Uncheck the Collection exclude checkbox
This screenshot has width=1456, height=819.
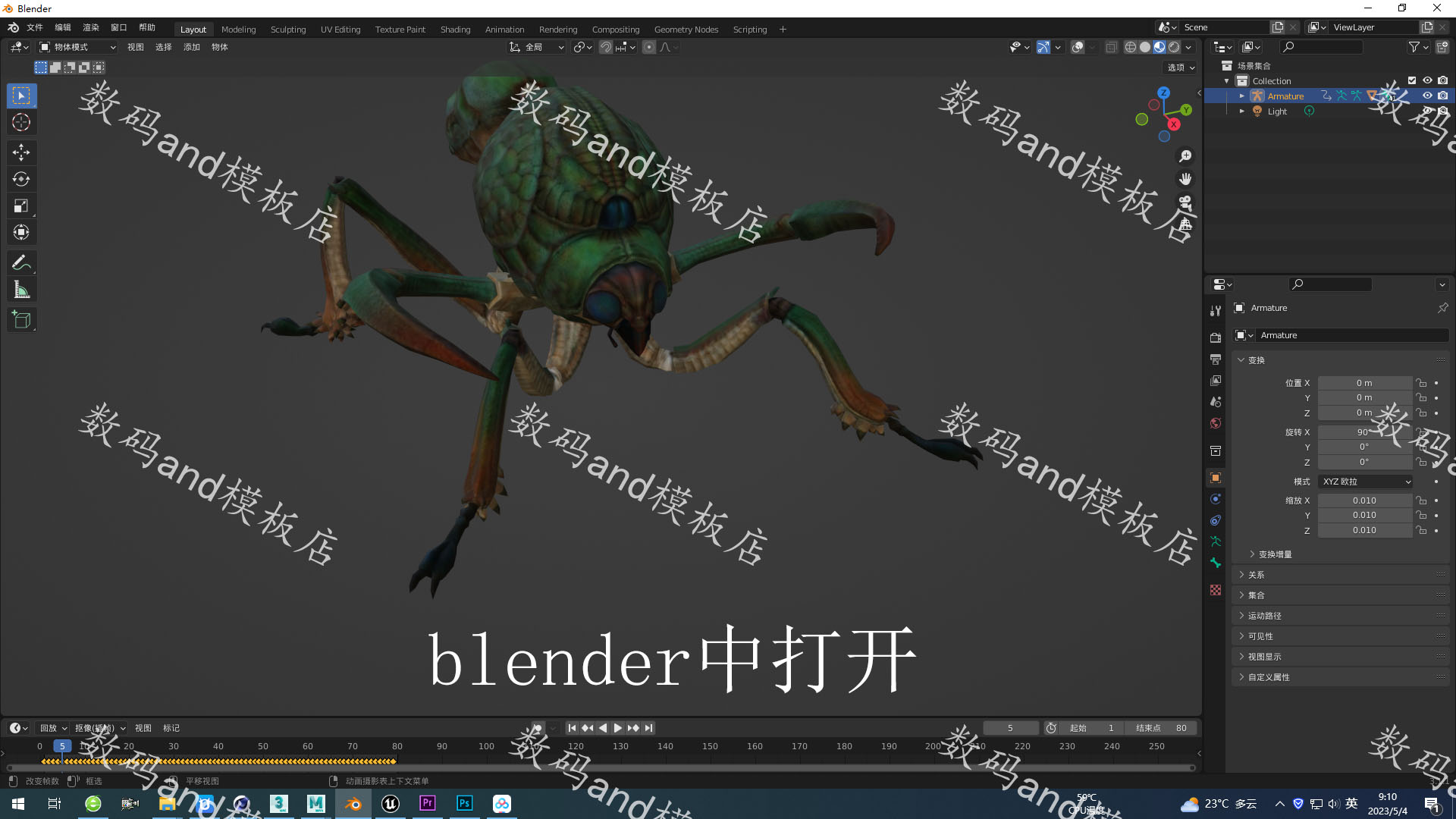click(1412, 80)
